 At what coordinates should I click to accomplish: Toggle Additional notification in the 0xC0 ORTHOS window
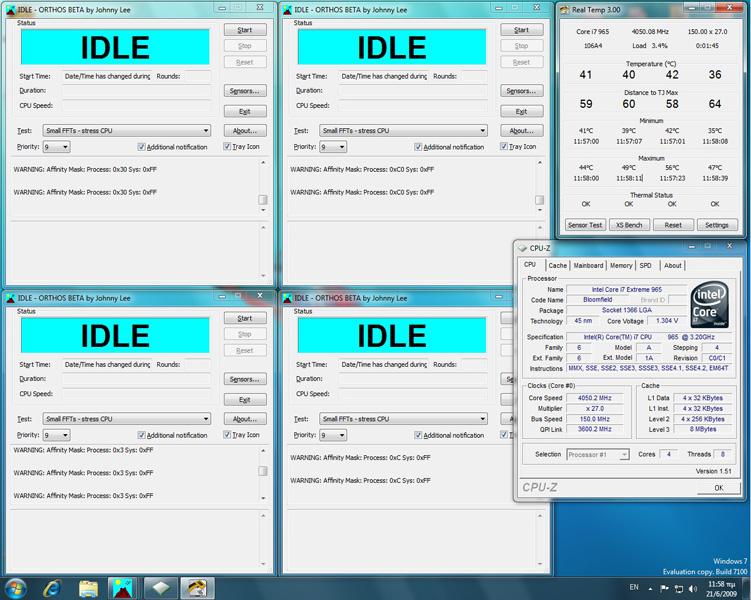418,147
